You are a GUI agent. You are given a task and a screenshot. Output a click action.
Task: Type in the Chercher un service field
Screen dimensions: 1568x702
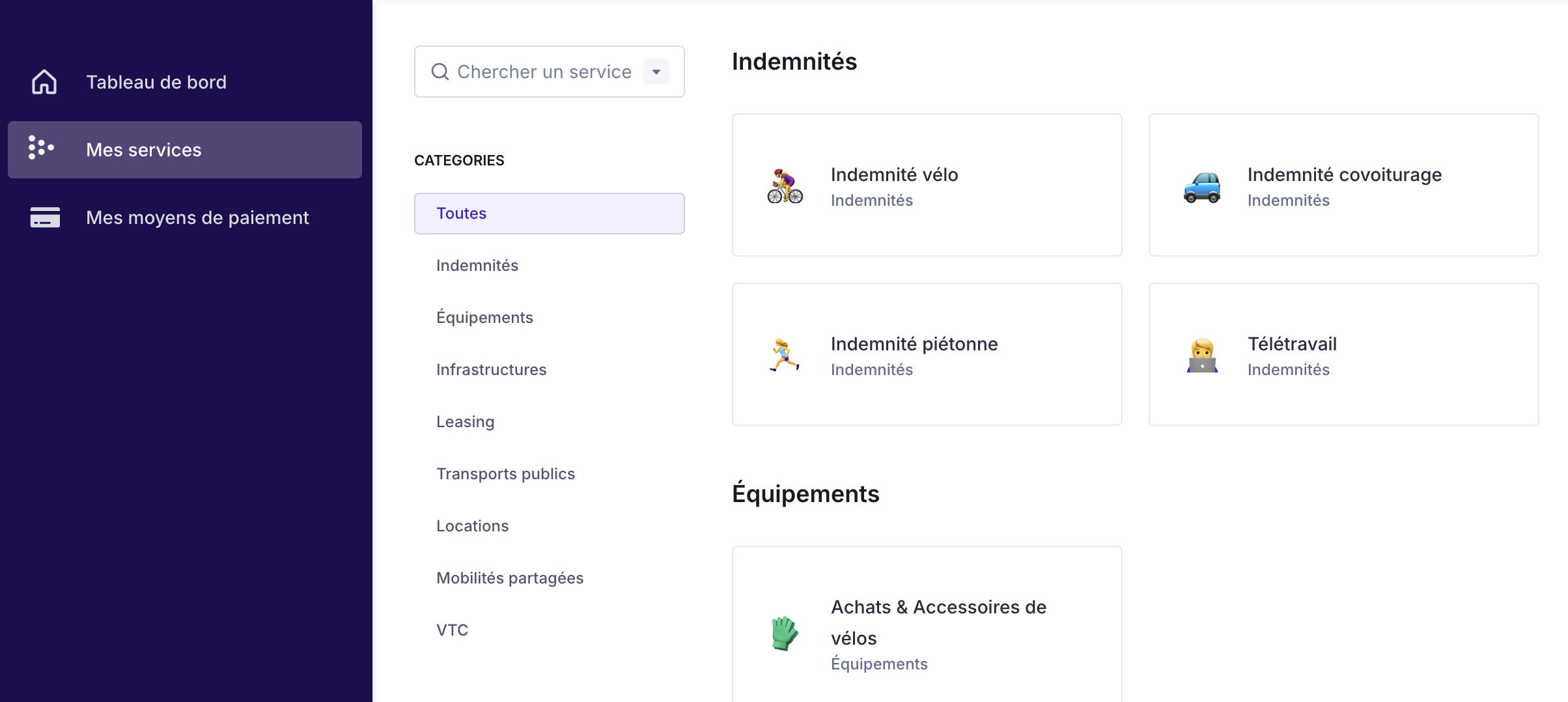coord(544,72)
